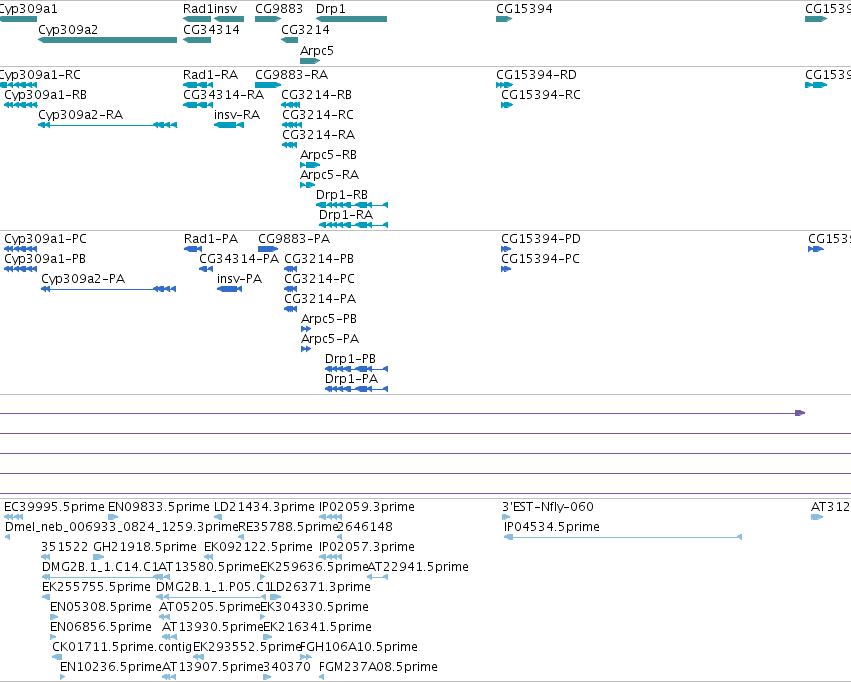Image resolution: width=851 pixels, height=682 pixels.
Task: Click the EC39995.5prime EST label
Action: [x=54, y=507]
